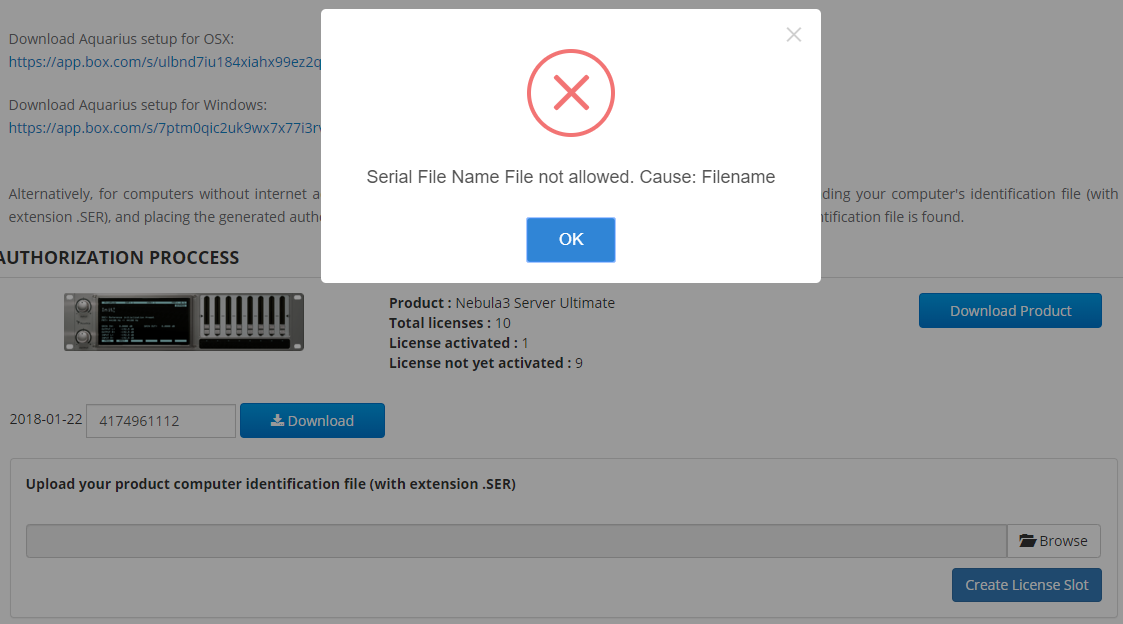Click the download arrow icon beside the serial
The height and width of the screenshot is (624, 1123).
click(276, 421)
